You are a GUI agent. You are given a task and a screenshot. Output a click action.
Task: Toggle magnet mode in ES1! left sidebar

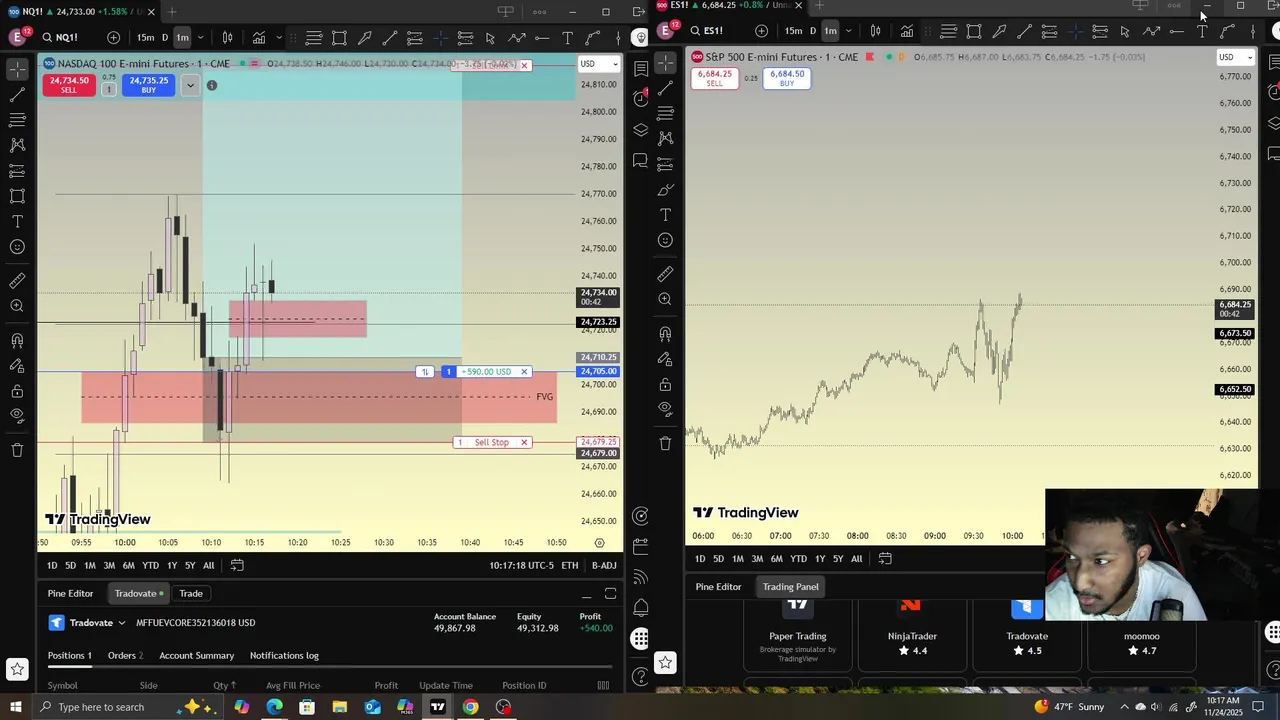coord(665,334)
